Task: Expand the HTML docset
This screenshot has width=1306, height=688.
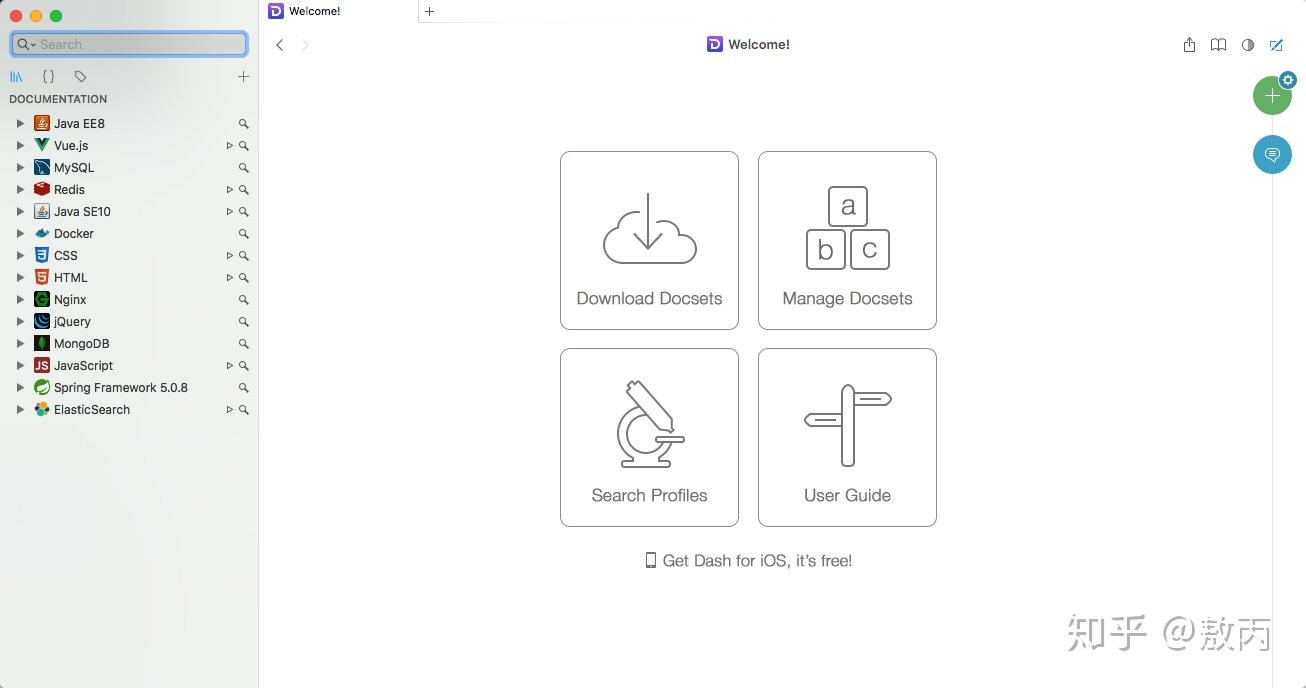Action: click(20, 278)
